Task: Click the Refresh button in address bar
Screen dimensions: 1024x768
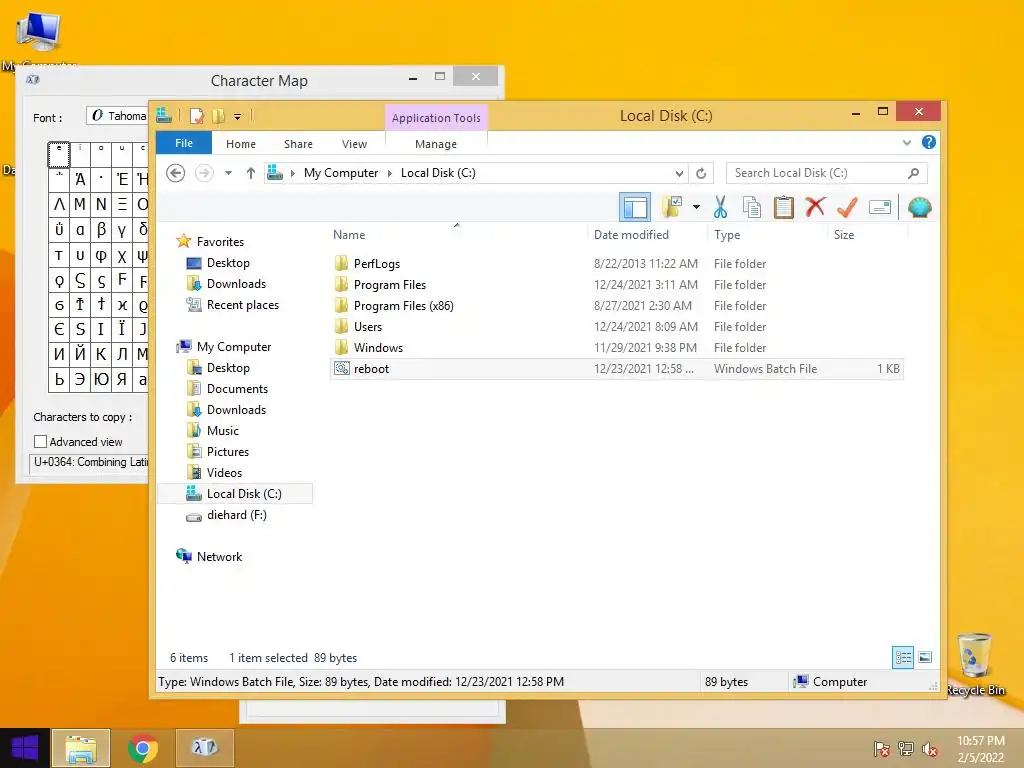Action: 701,173
